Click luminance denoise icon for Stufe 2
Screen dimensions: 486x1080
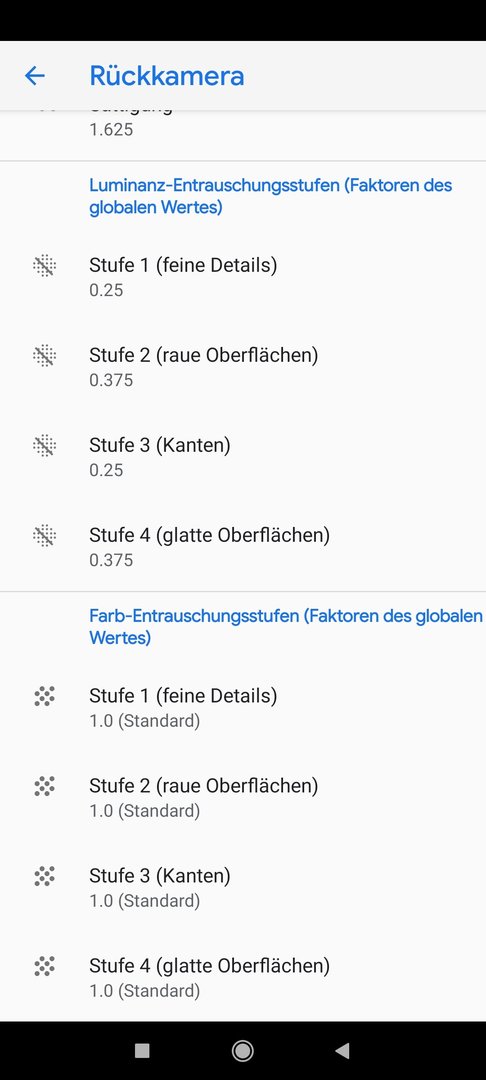click(x=45, y=356)
